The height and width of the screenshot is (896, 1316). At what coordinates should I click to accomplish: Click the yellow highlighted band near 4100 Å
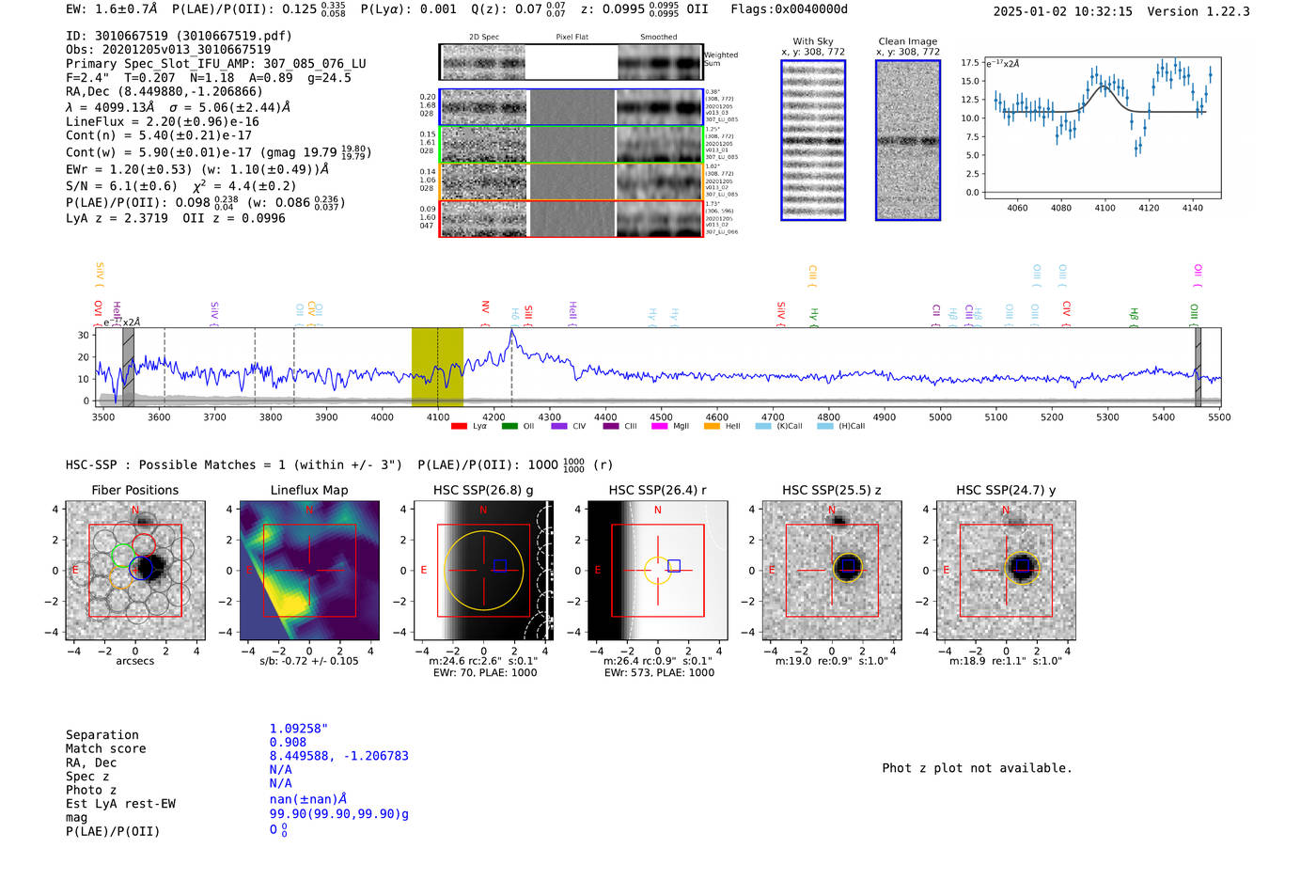coord(437,367)
